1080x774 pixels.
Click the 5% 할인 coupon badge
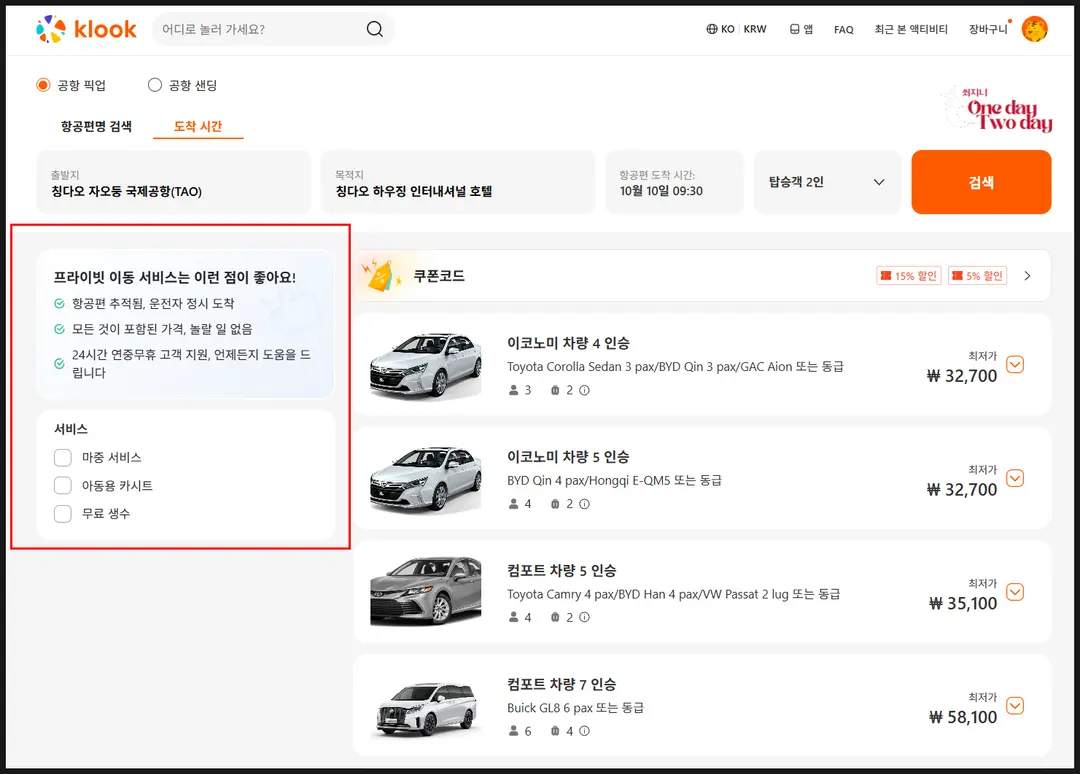(977, 275)
